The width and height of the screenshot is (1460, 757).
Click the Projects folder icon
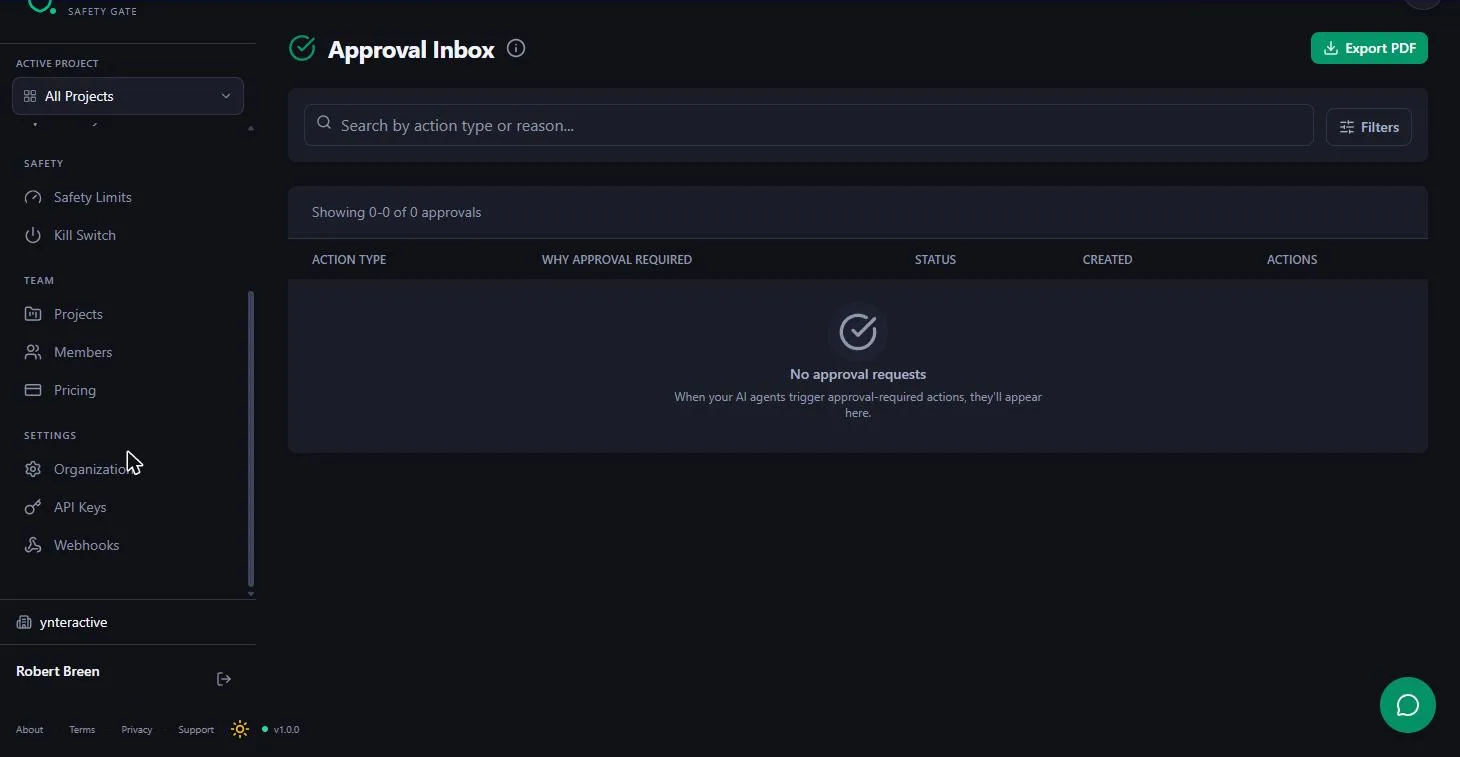click(33, 314)
